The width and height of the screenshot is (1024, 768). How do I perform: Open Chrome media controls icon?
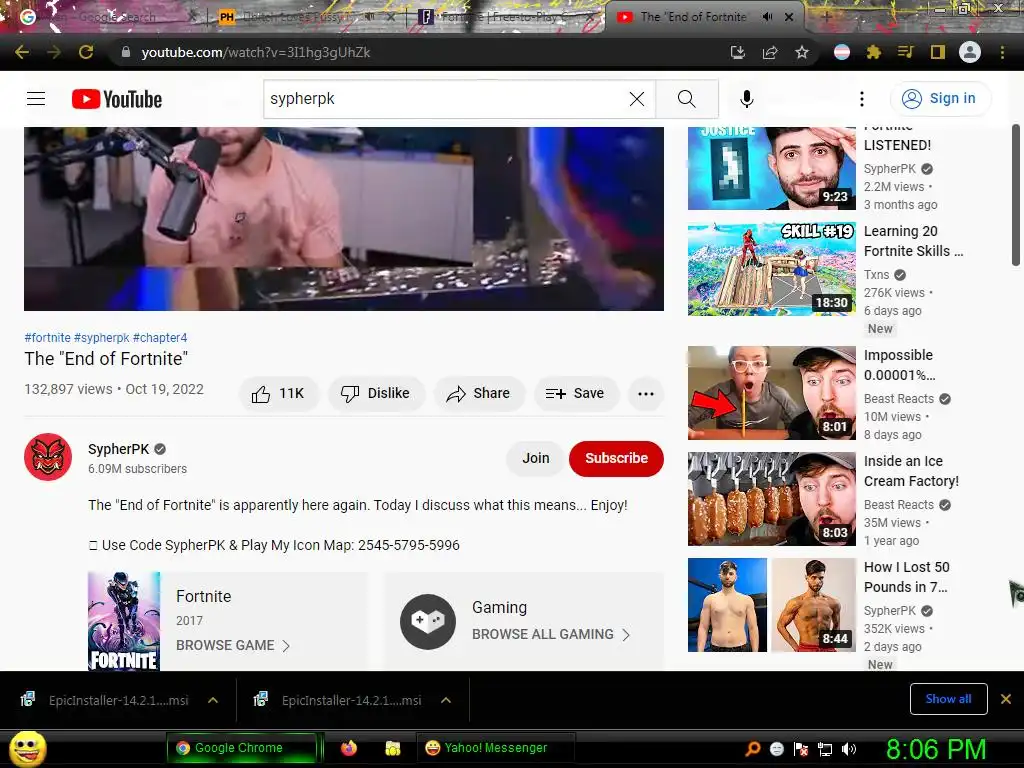(x=906, y=52)
